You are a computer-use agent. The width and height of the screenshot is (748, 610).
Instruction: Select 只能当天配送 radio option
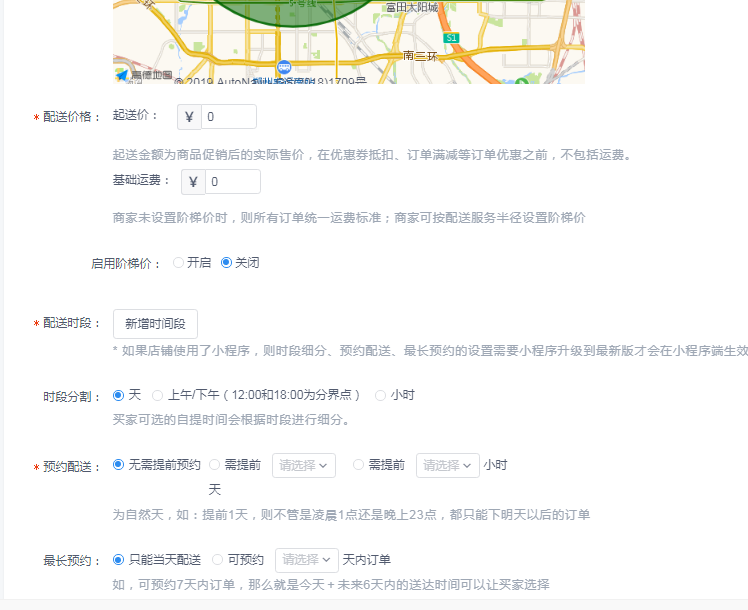118,559
